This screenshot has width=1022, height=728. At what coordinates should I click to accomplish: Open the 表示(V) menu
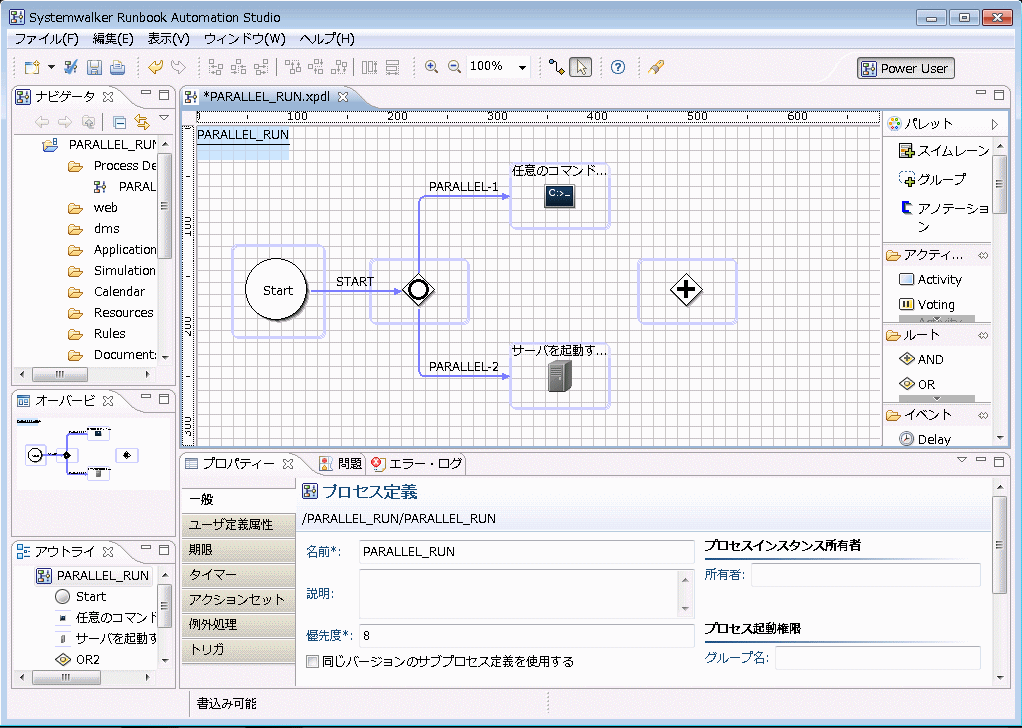[x=168, y=38]
